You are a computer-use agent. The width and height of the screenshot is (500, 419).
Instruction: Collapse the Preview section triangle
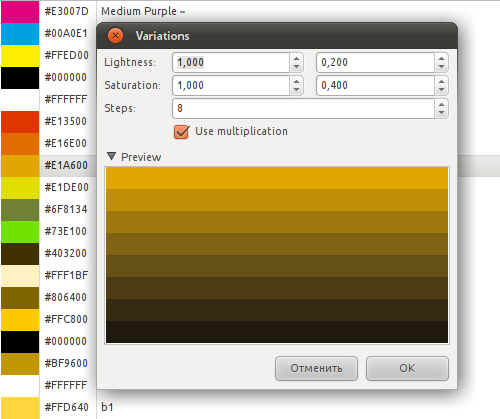pos(111,156)
